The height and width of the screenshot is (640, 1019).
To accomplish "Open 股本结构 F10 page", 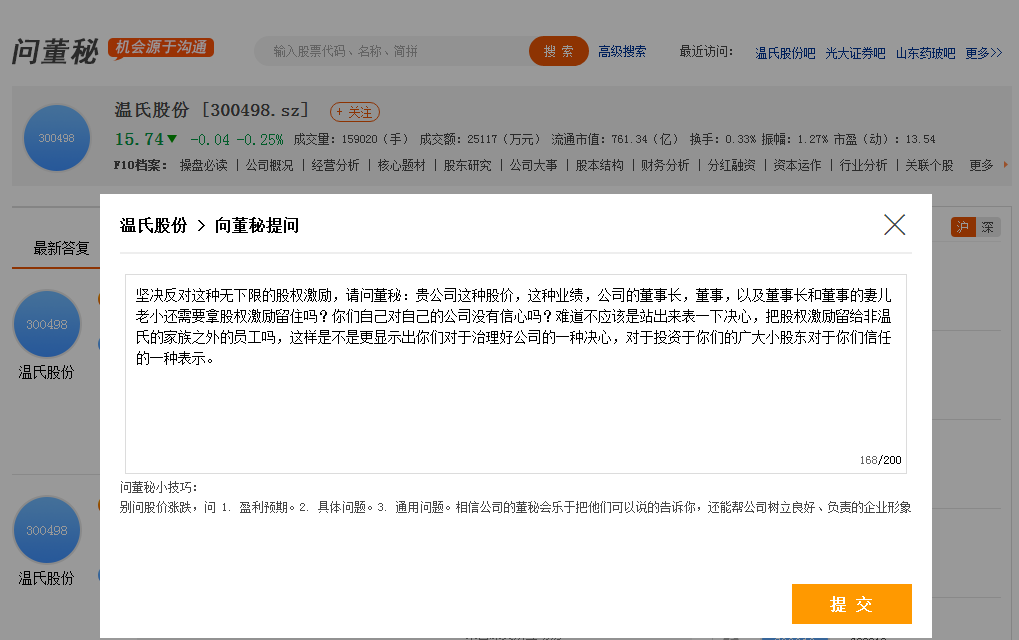I will pyautogui.click(x=599, y=165).
